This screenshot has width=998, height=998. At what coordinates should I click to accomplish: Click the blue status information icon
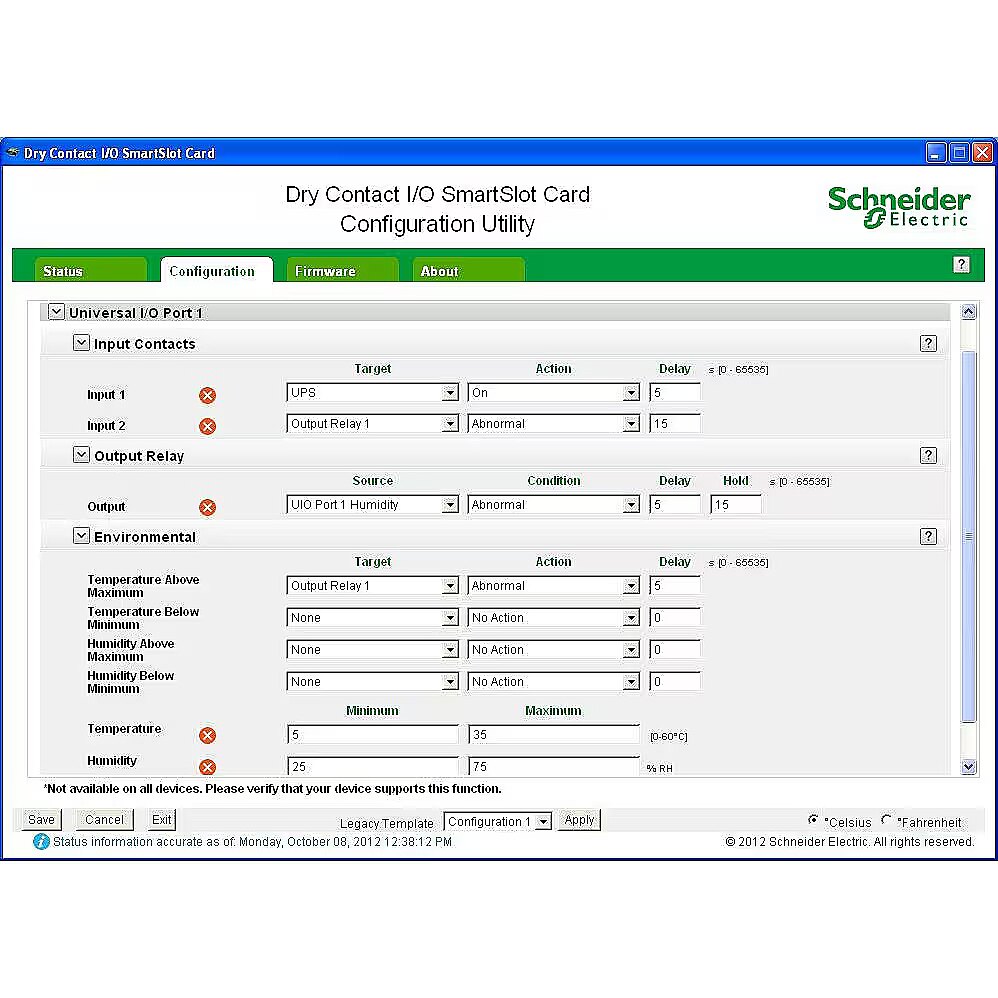pyautogui.click(x=41, y=841)
